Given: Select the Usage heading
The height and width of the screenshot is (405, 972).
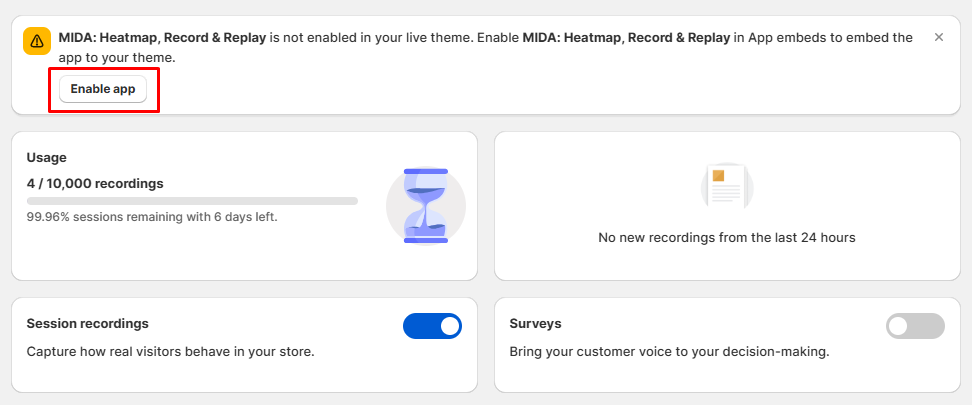Looking at the screenshot, I should [47, 157].
